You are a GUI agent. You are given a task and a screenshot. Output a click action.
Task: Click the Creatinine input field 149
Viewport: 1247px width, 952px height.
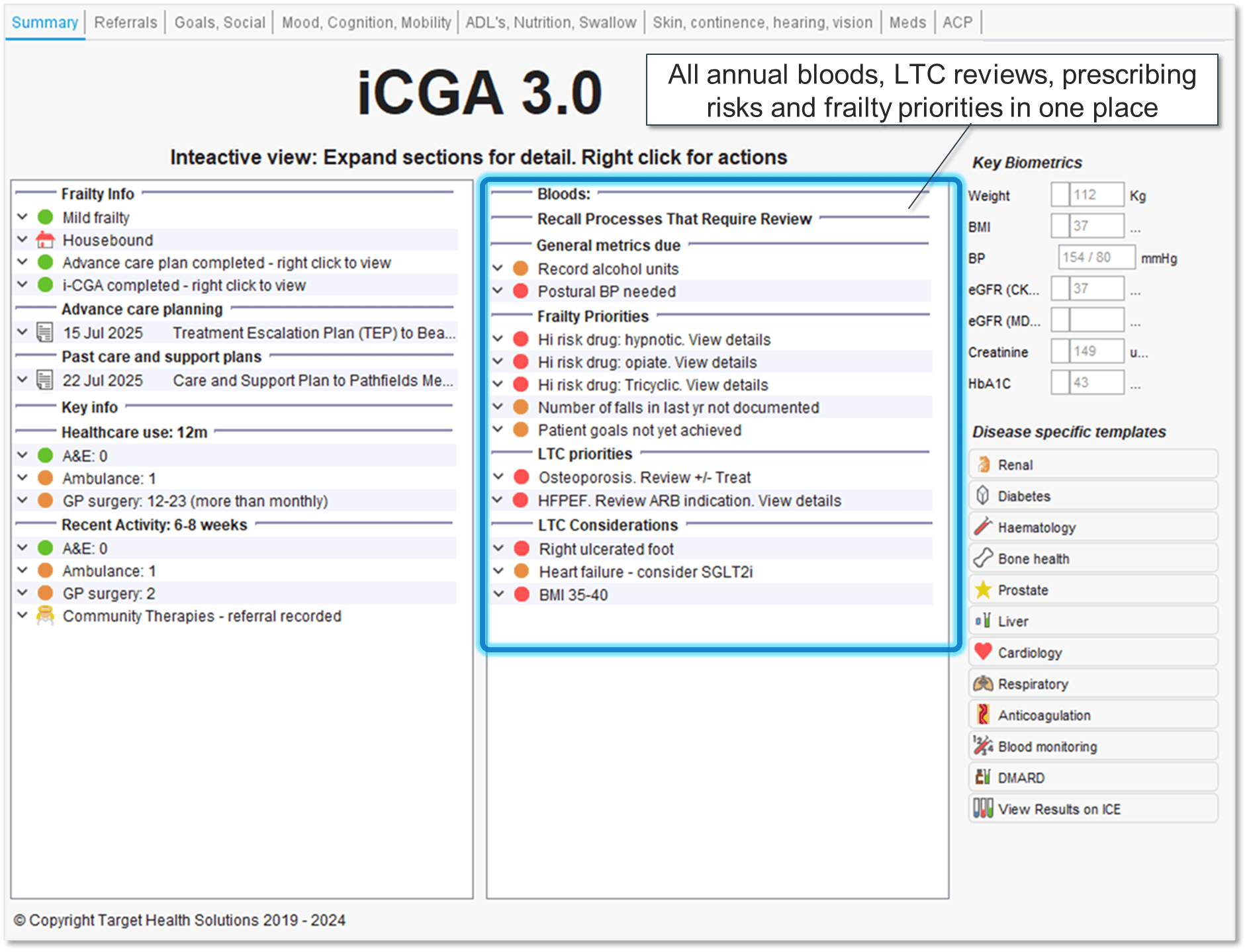point(1096,351)
